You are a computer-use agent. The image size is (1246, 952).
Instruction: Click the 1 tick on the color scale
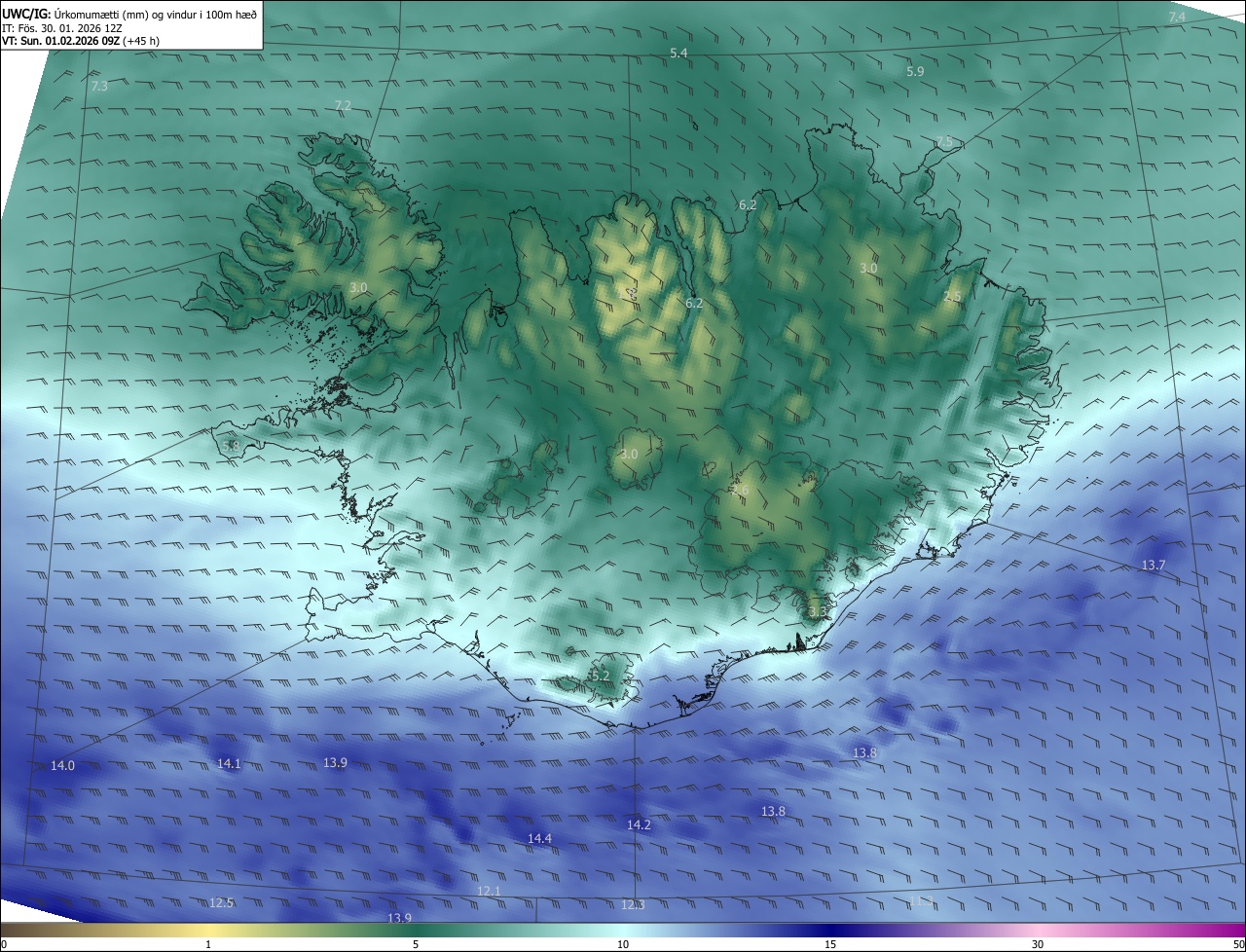click(208, 944)
